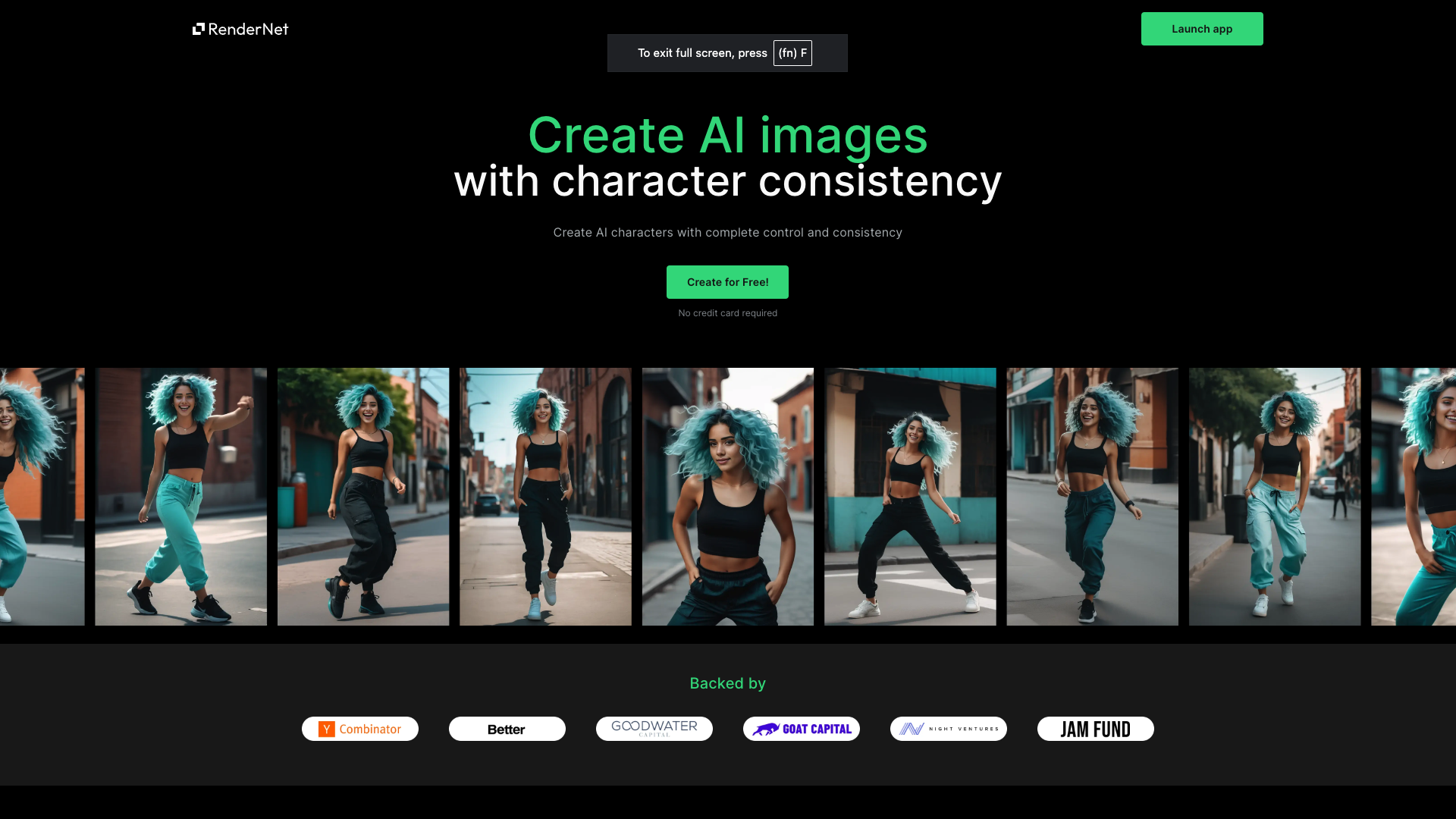Click the Better backer logo icon

(x=507, y=729)
